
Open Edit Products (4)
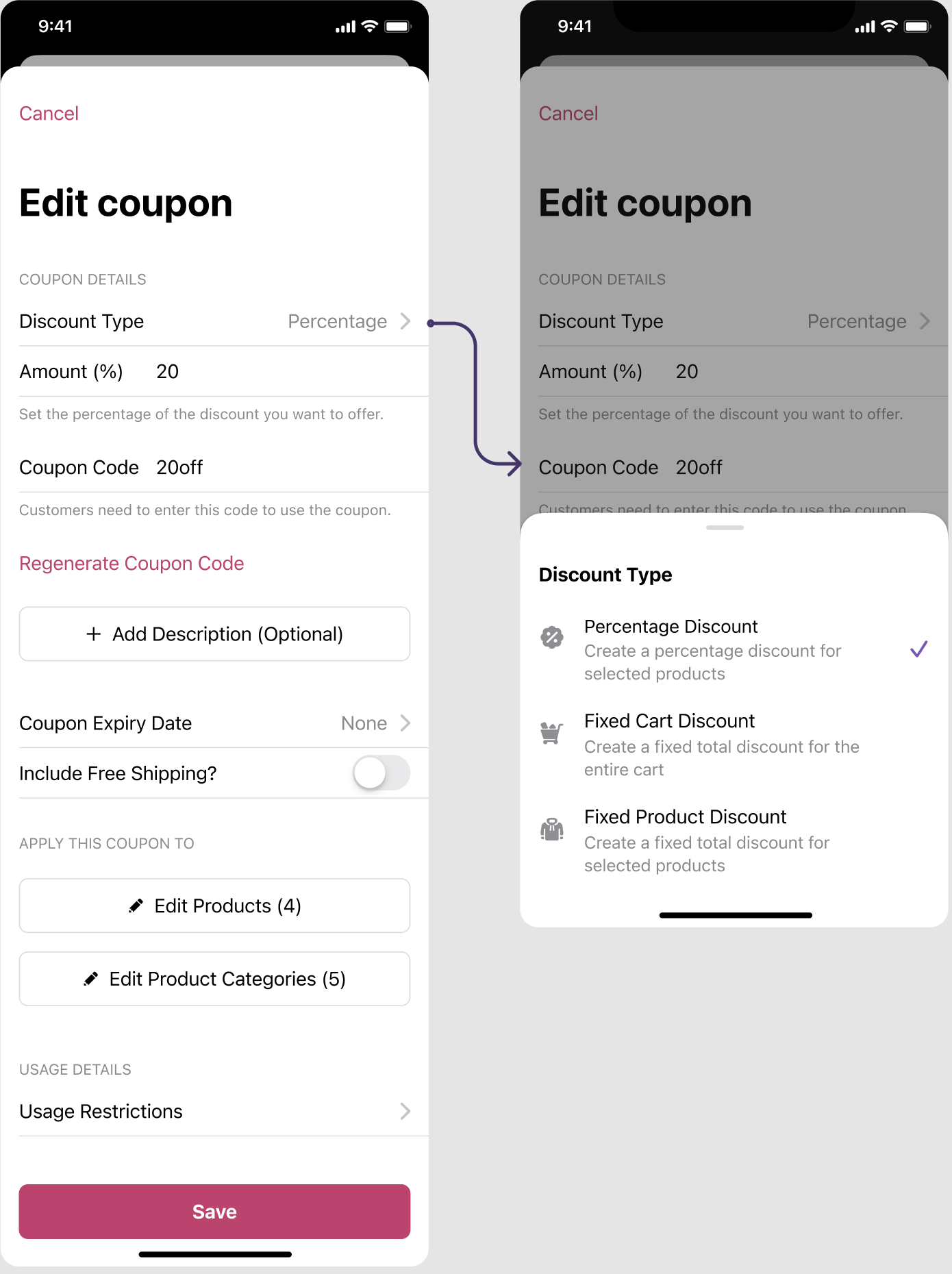pyautogui.click(x=214, y=905)
